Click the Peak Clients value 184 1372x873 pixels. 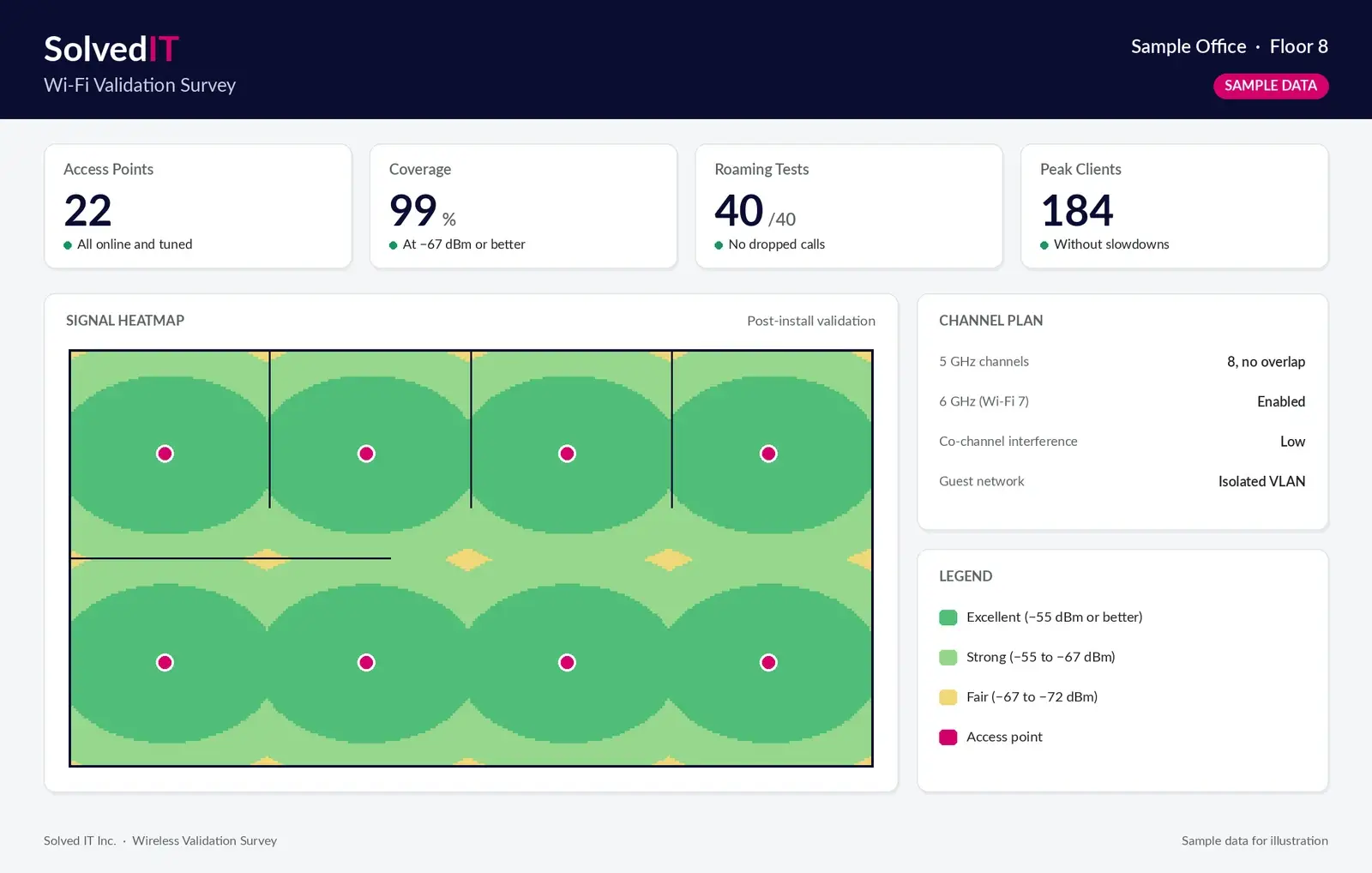pos(1077,210)
